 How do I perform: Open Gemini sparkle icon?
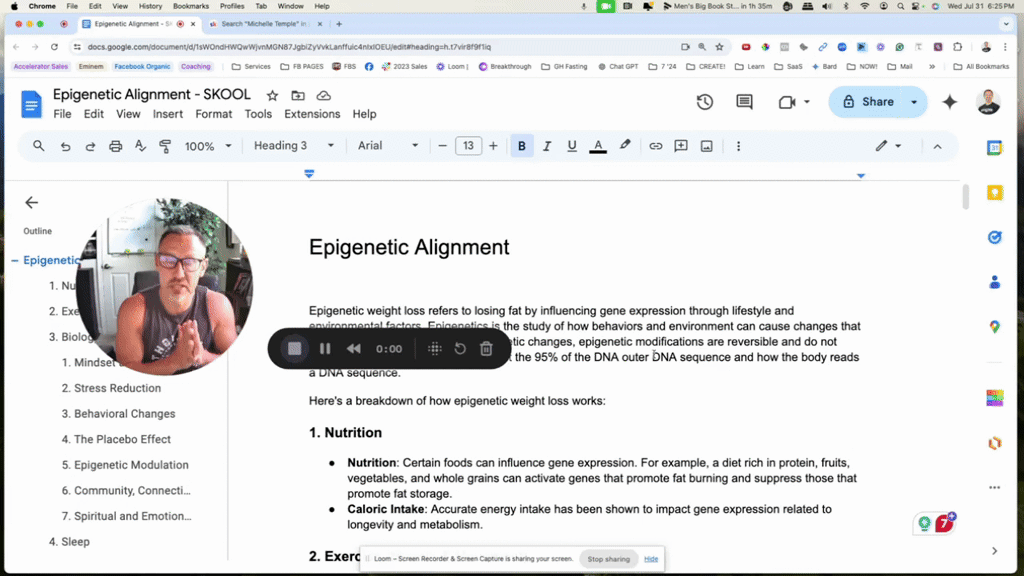(950, 102)
